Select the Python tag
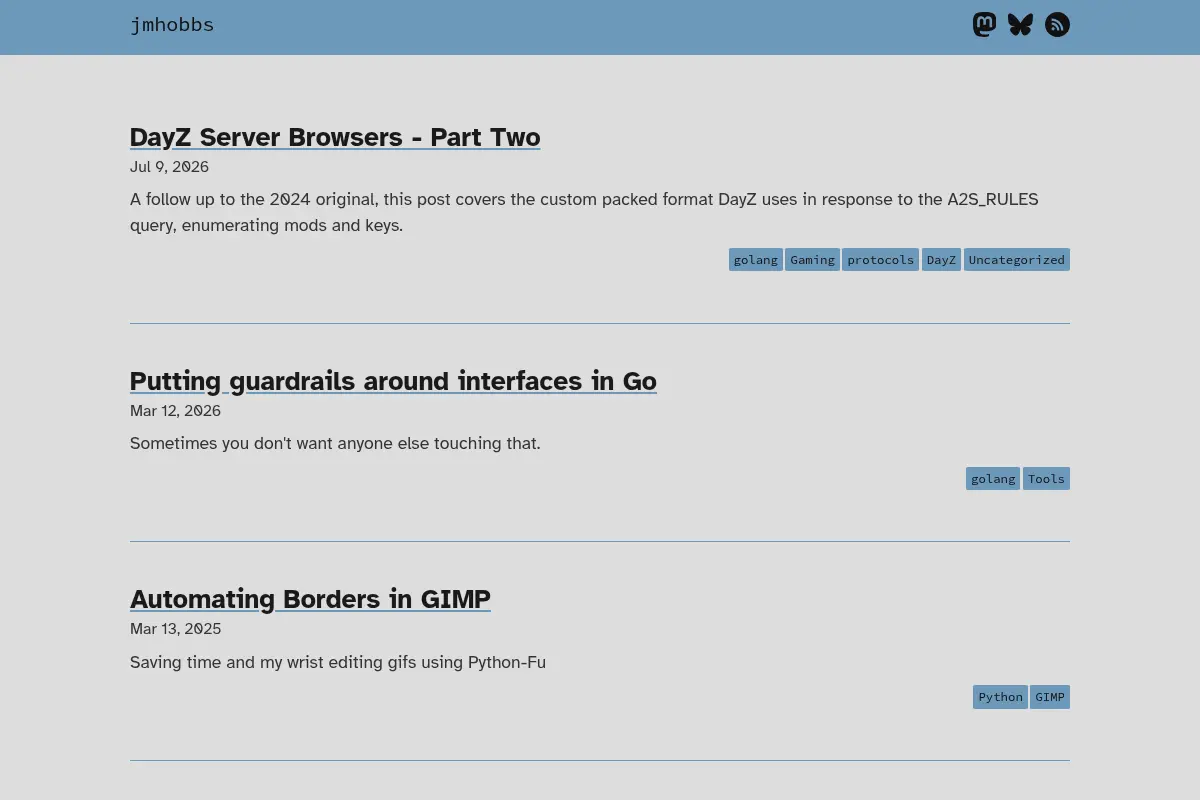Screen dimensions: 1200x800 click(1000, 697)
